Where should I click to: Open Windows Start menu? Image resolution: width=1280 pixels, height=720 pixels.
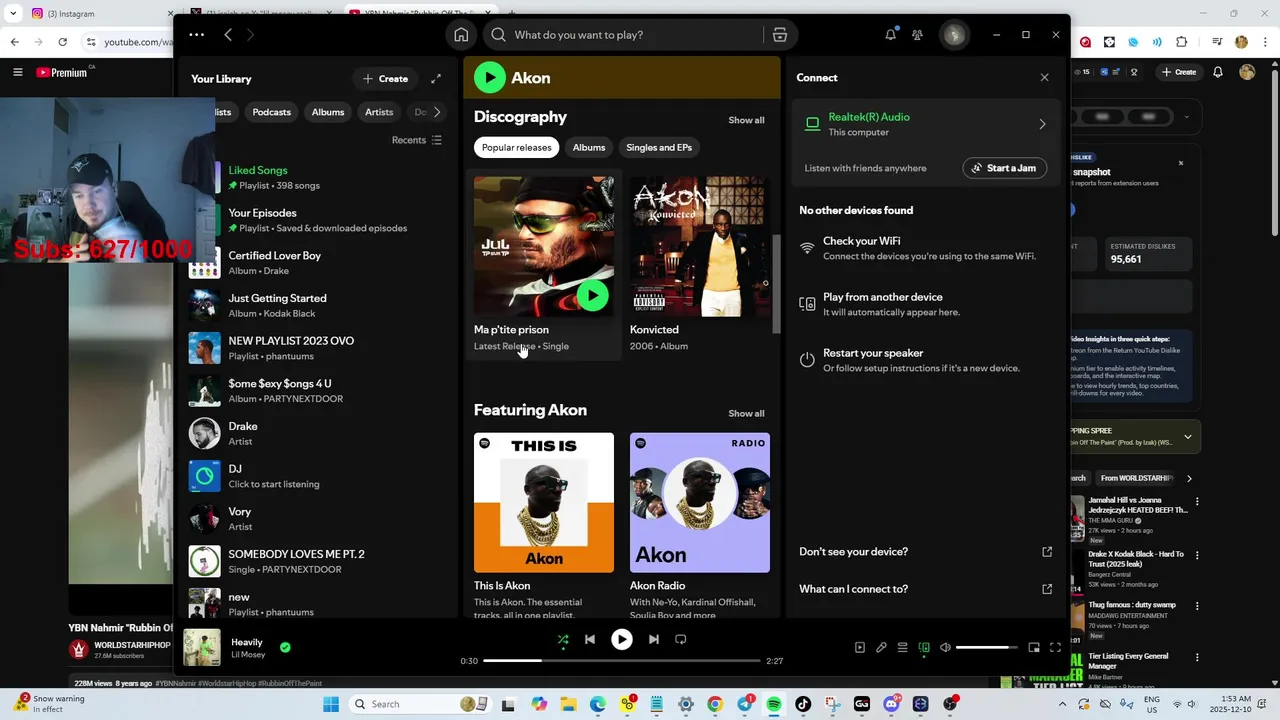[331, 704]
